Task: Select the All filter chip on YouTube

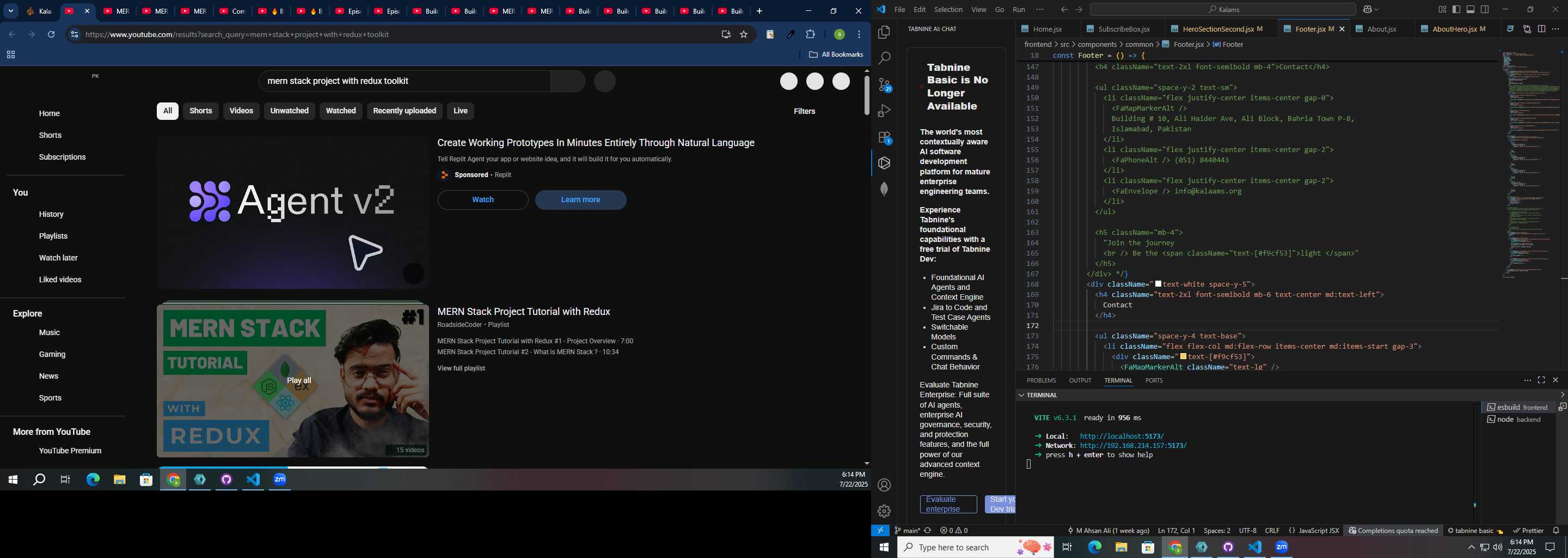Action: tap(167, 111)
